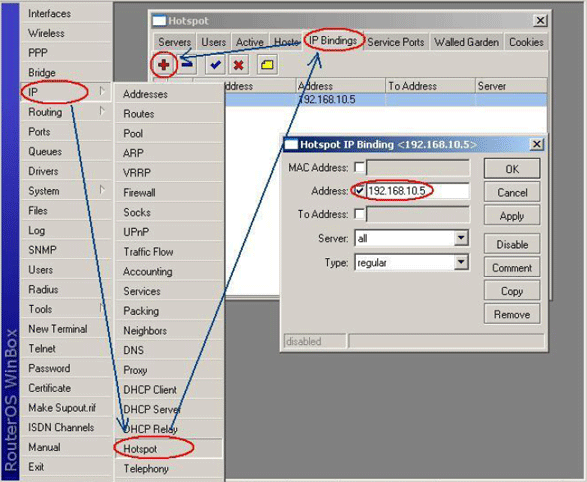Close the Hotspot window
Viewport: 587px width, 482px height.
coord(540,20)
